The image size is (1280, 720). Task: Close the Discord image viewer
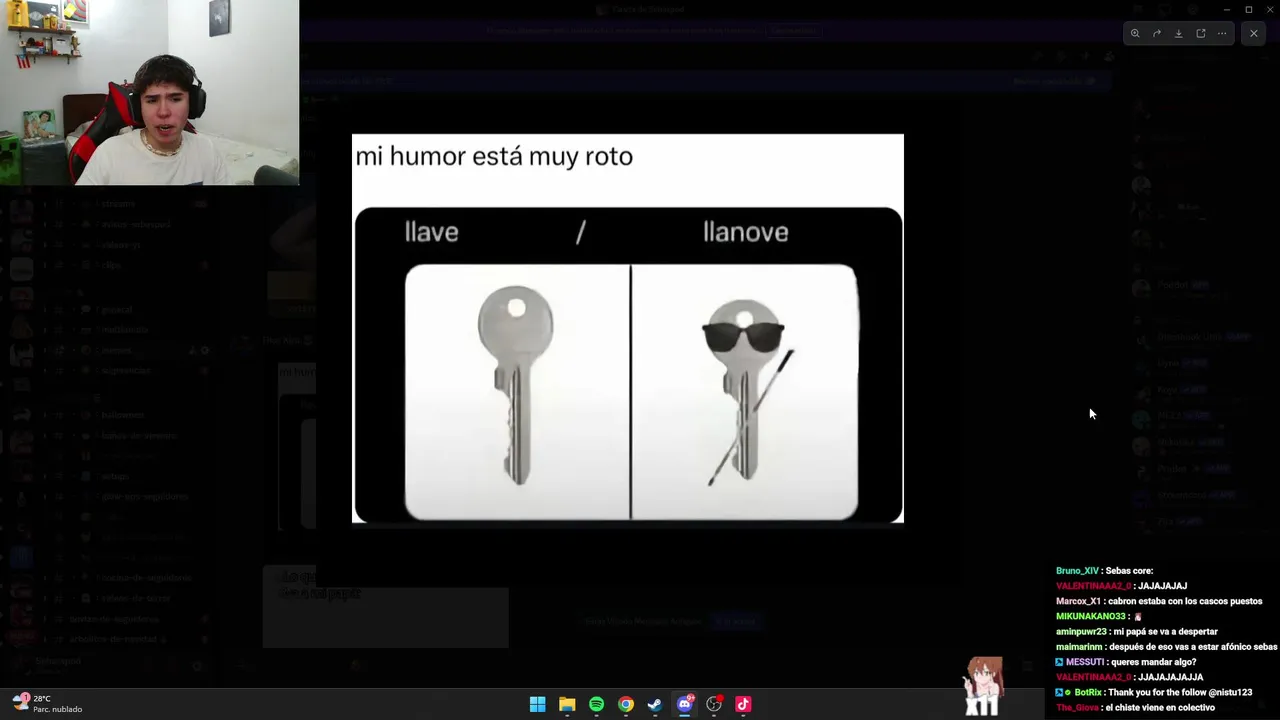(1254, 33)
